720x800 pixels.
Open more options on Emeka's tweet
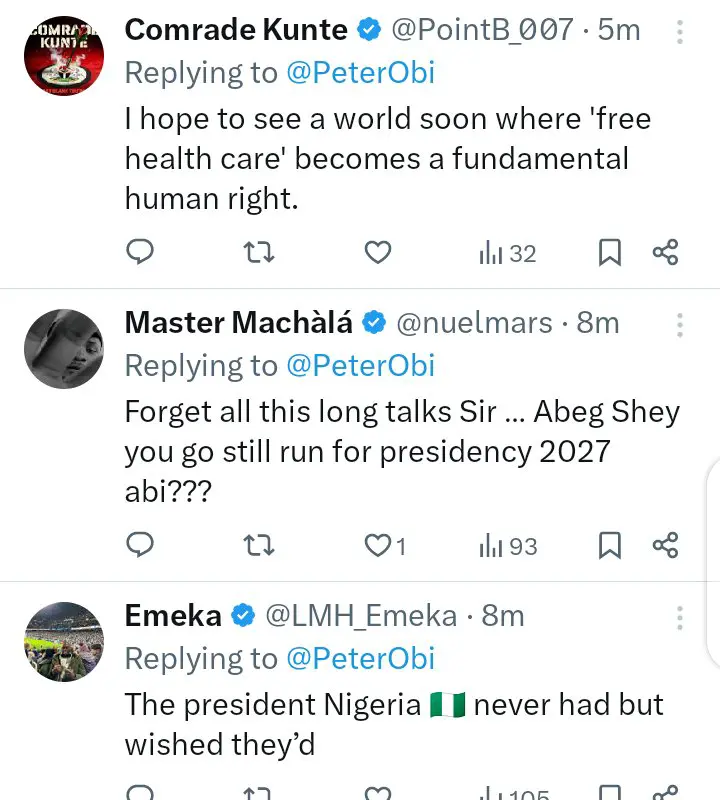[x=680, y=617]
